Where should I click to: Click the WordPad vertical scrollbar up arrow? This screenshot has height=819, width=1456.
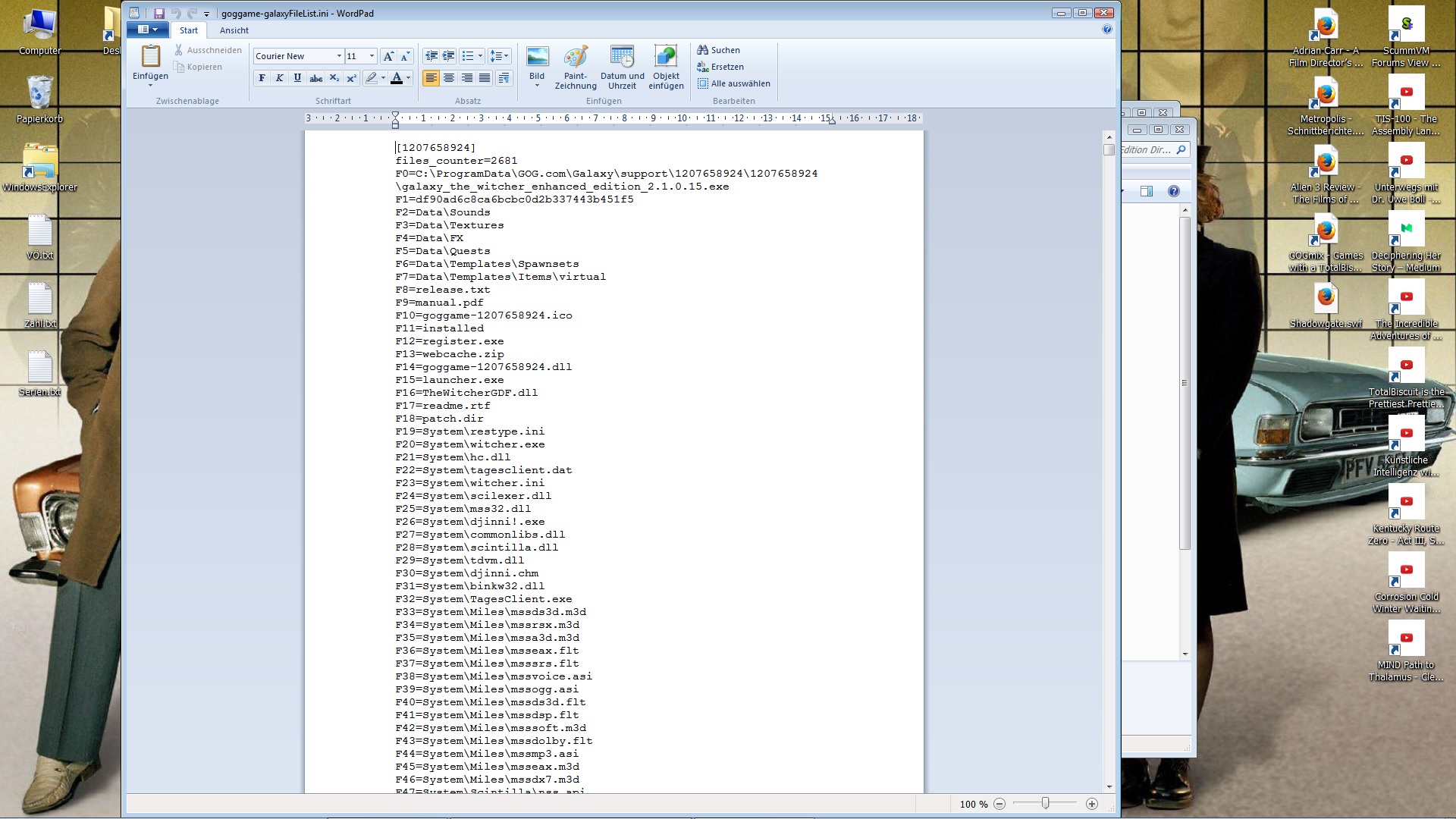point(1109,137)
